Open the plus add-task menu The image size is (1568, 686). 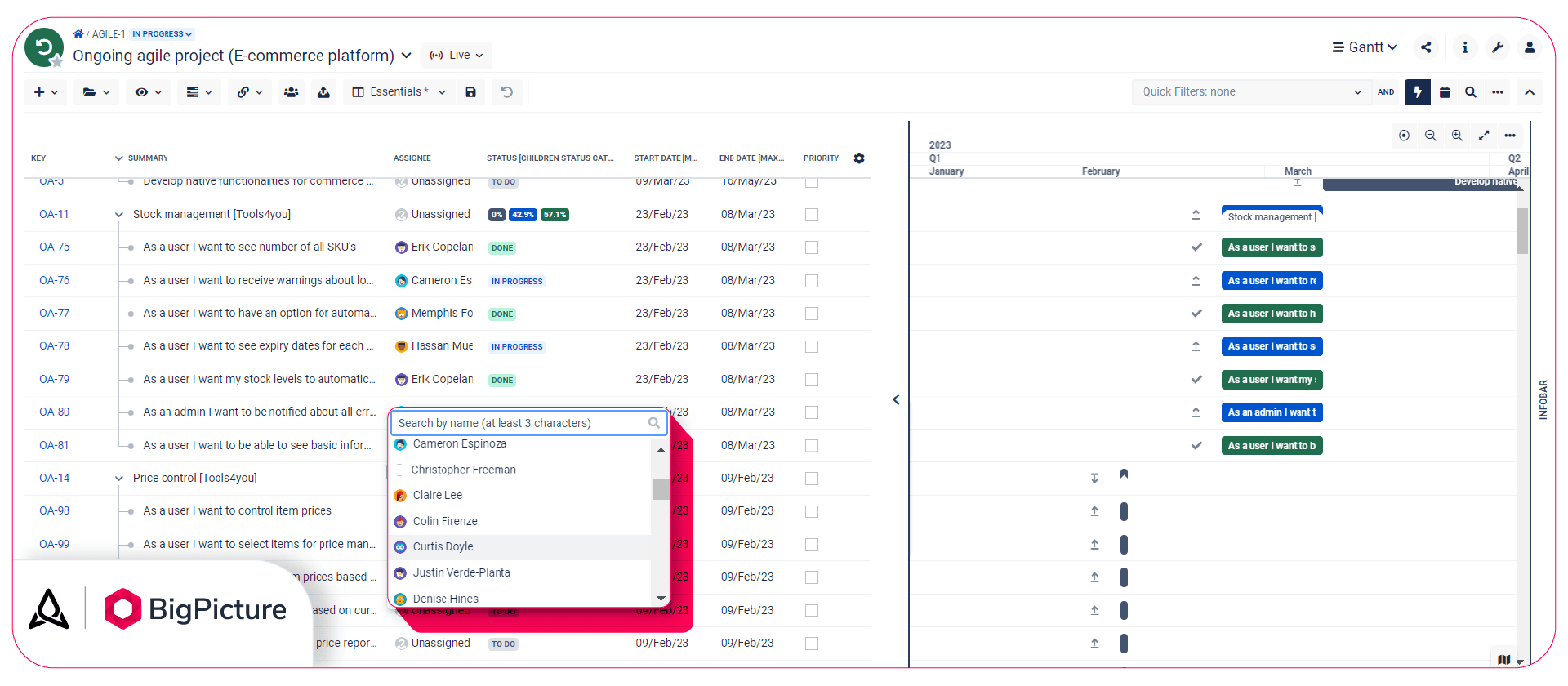click(46, 92)
